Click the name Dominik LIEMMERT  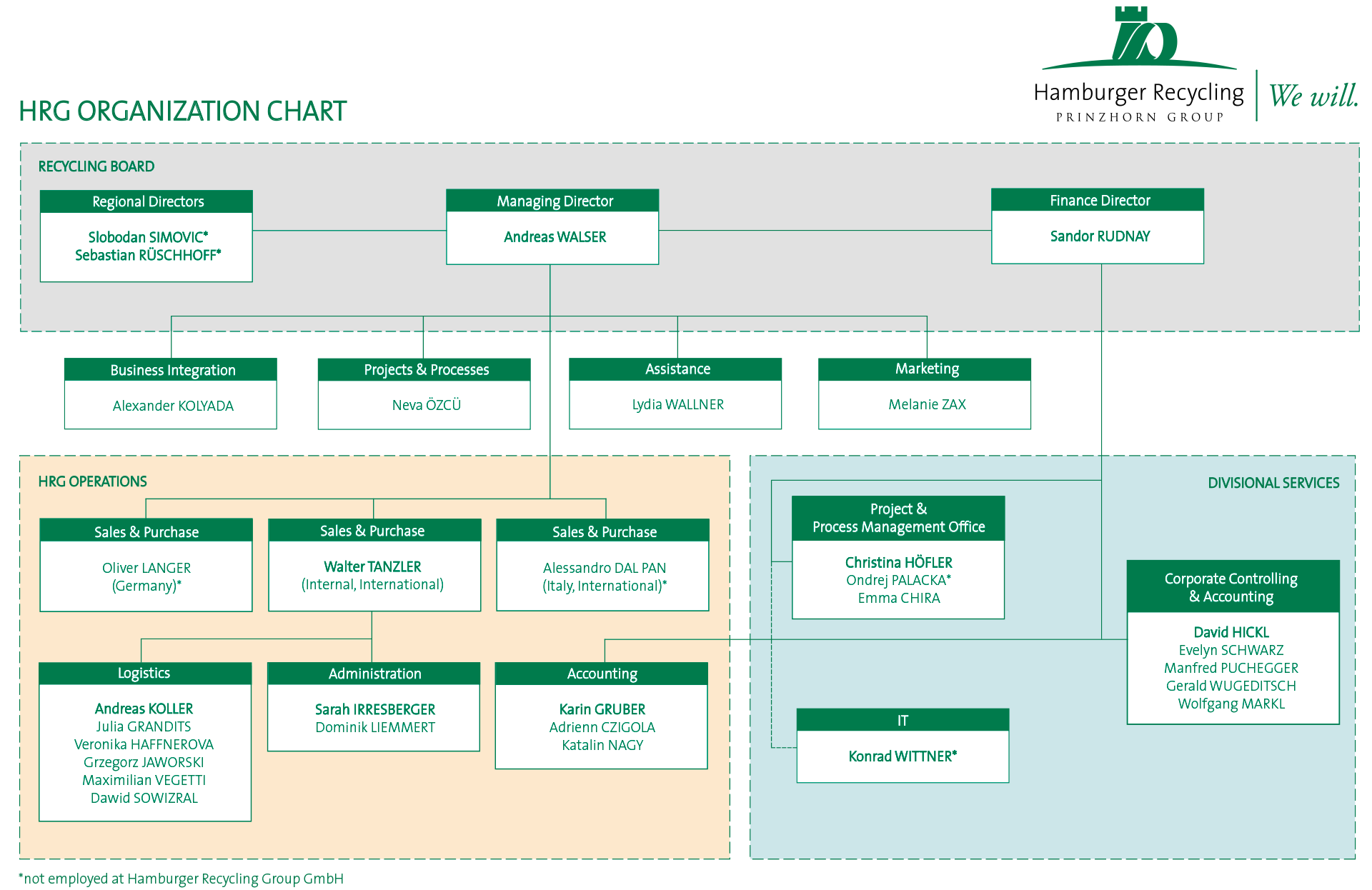(375, 727)
